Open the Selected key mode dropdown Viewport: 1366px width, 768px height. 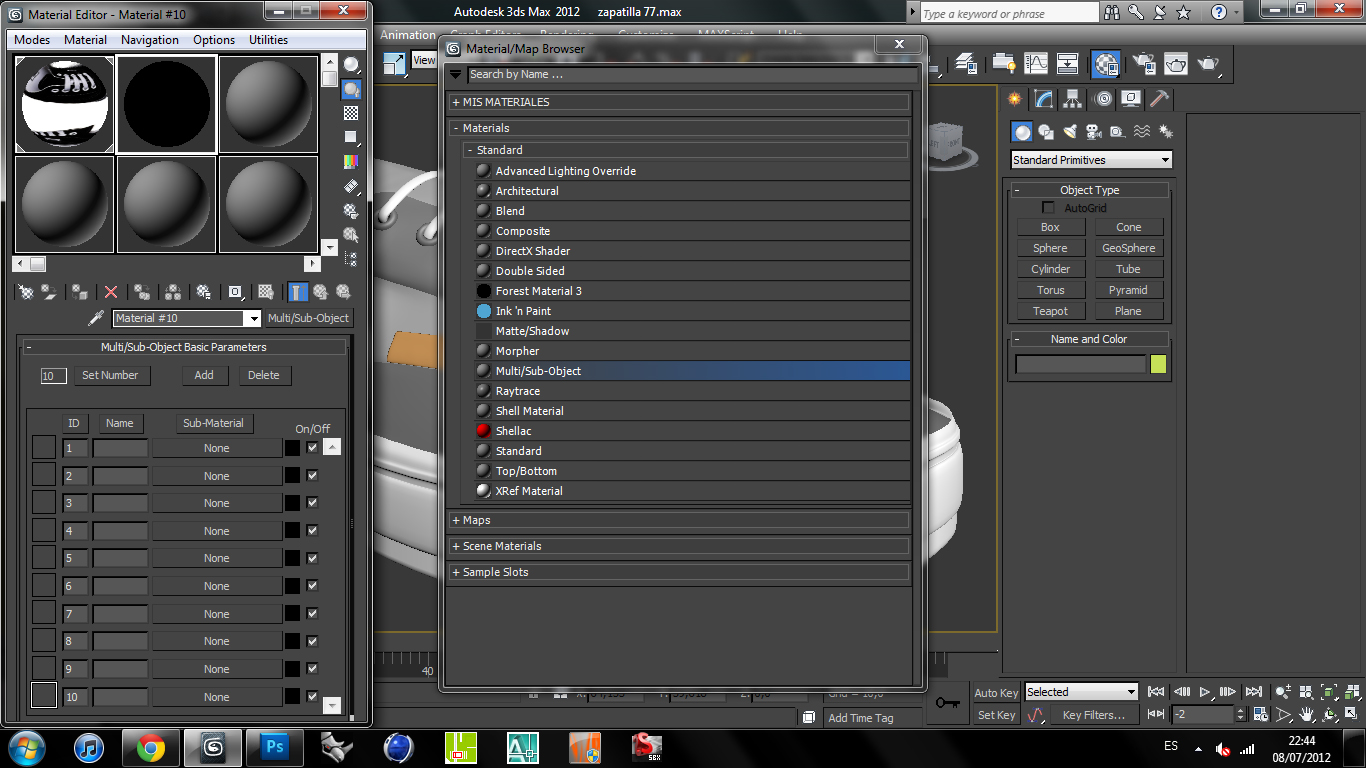[1082, 692]
